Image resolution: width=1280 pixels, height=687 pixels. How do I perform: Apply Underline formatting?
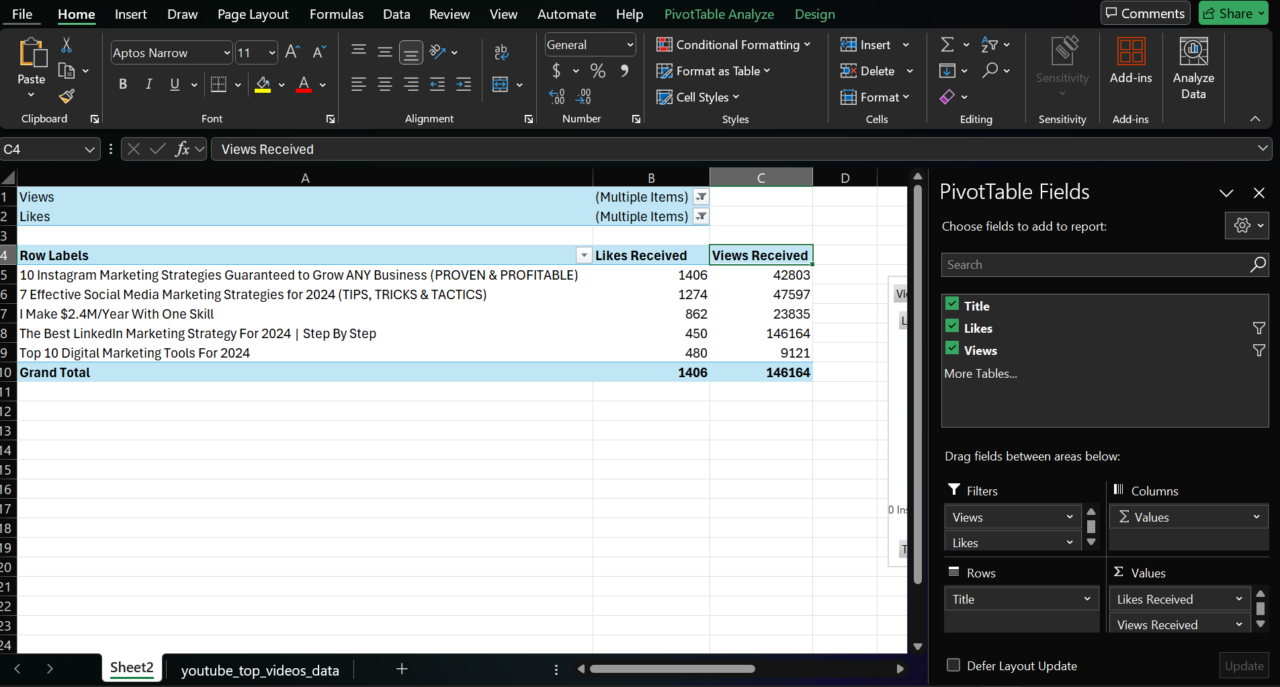(175, 84)
